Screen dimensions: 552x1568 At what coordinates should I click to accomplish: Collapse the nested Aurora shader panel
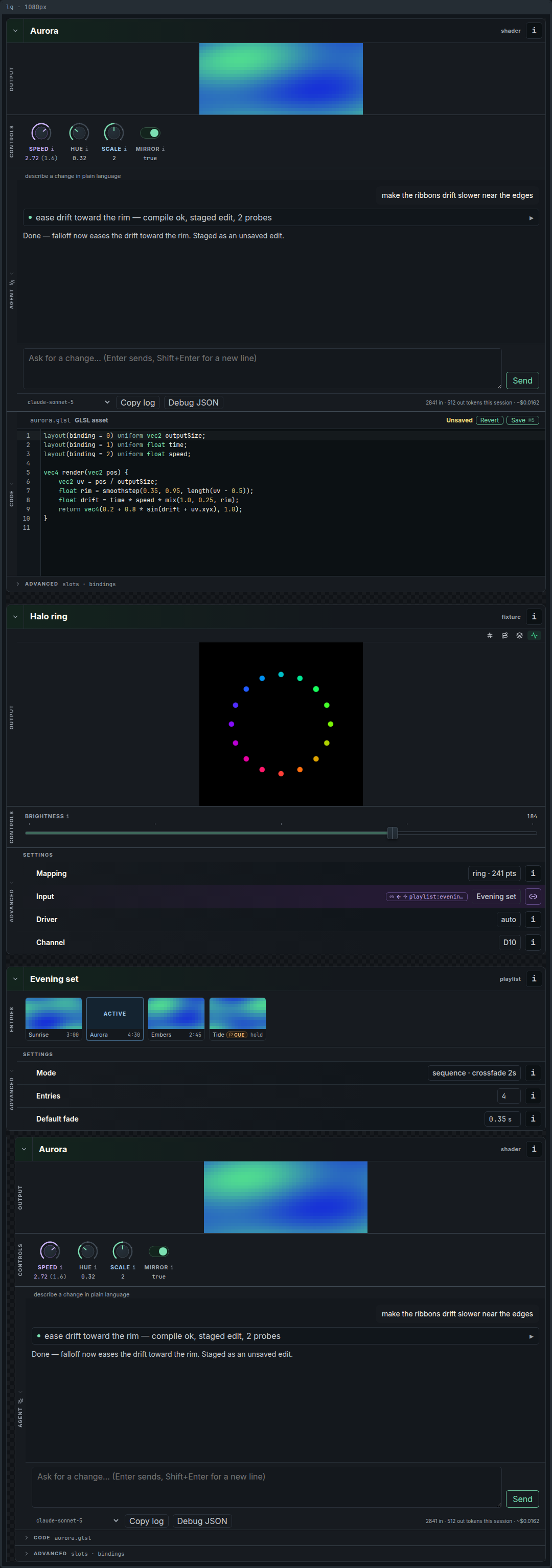pyautogui.click(x=24, y=1150)
